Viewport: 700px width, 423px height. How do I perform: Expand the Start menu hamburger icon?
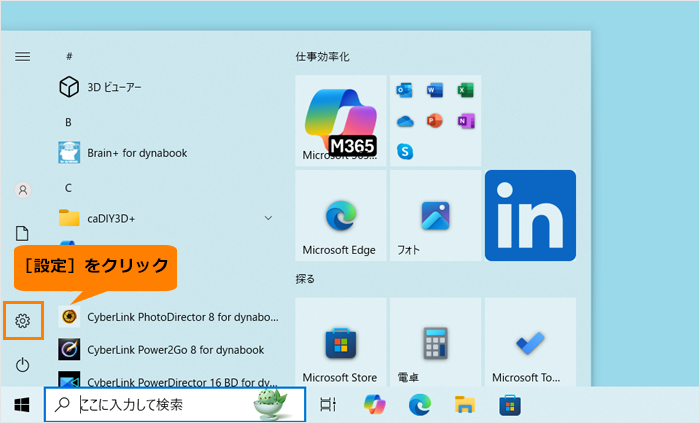pyautogui.click(x=23, y=57)
